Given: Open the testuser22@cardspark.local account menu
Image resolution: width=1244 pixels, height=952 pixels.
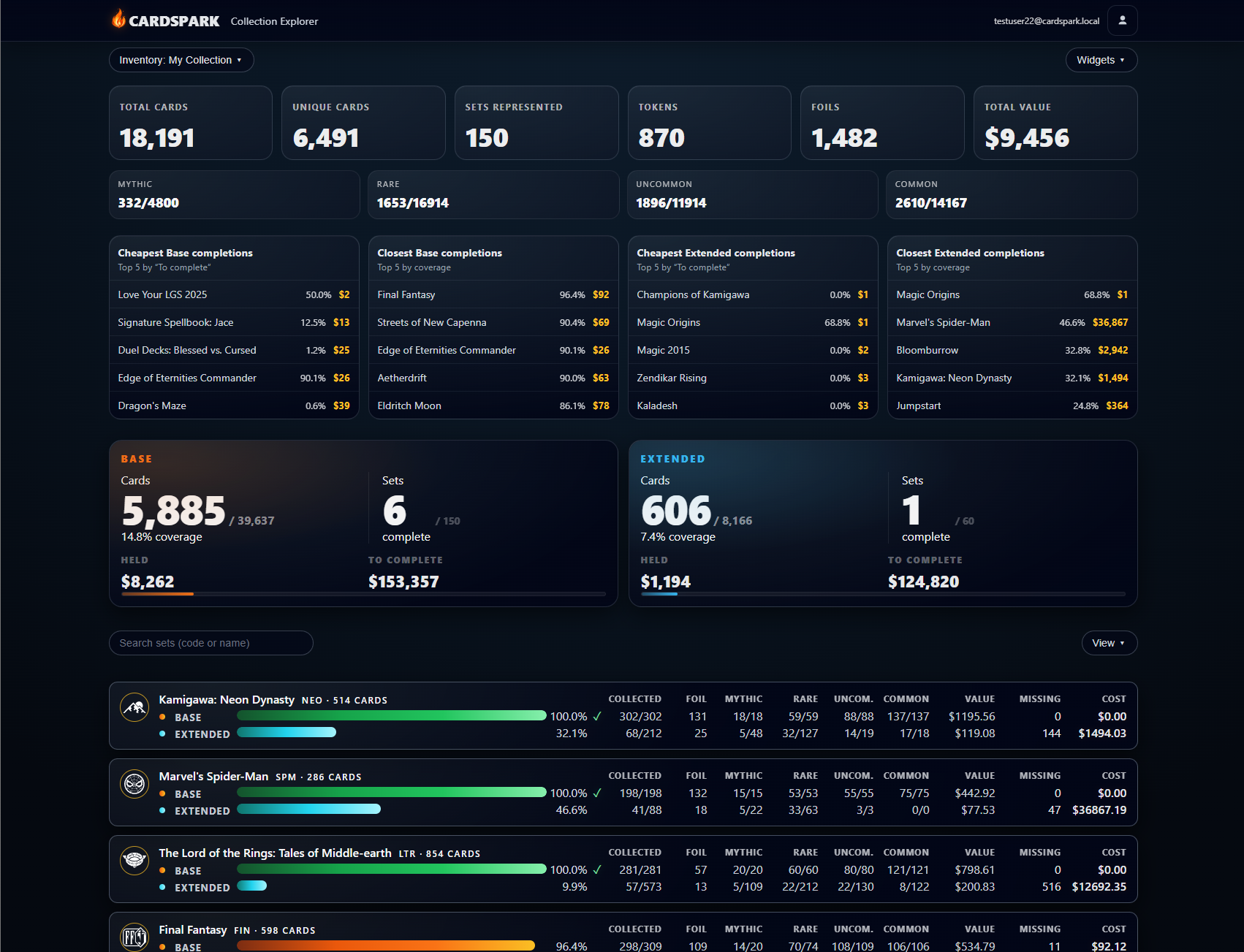Looking at the screenshot, I should pos(1047,20).
